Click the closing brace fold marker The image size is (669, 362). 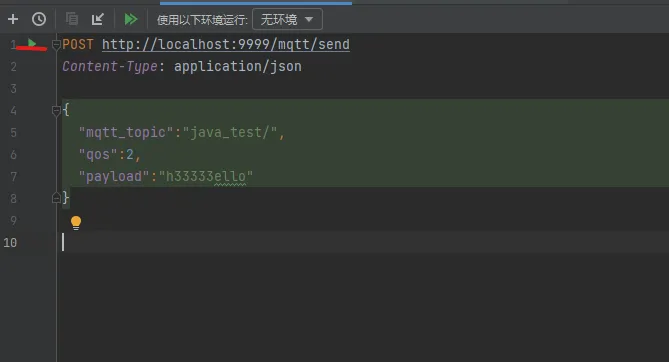tap(56, 198)
